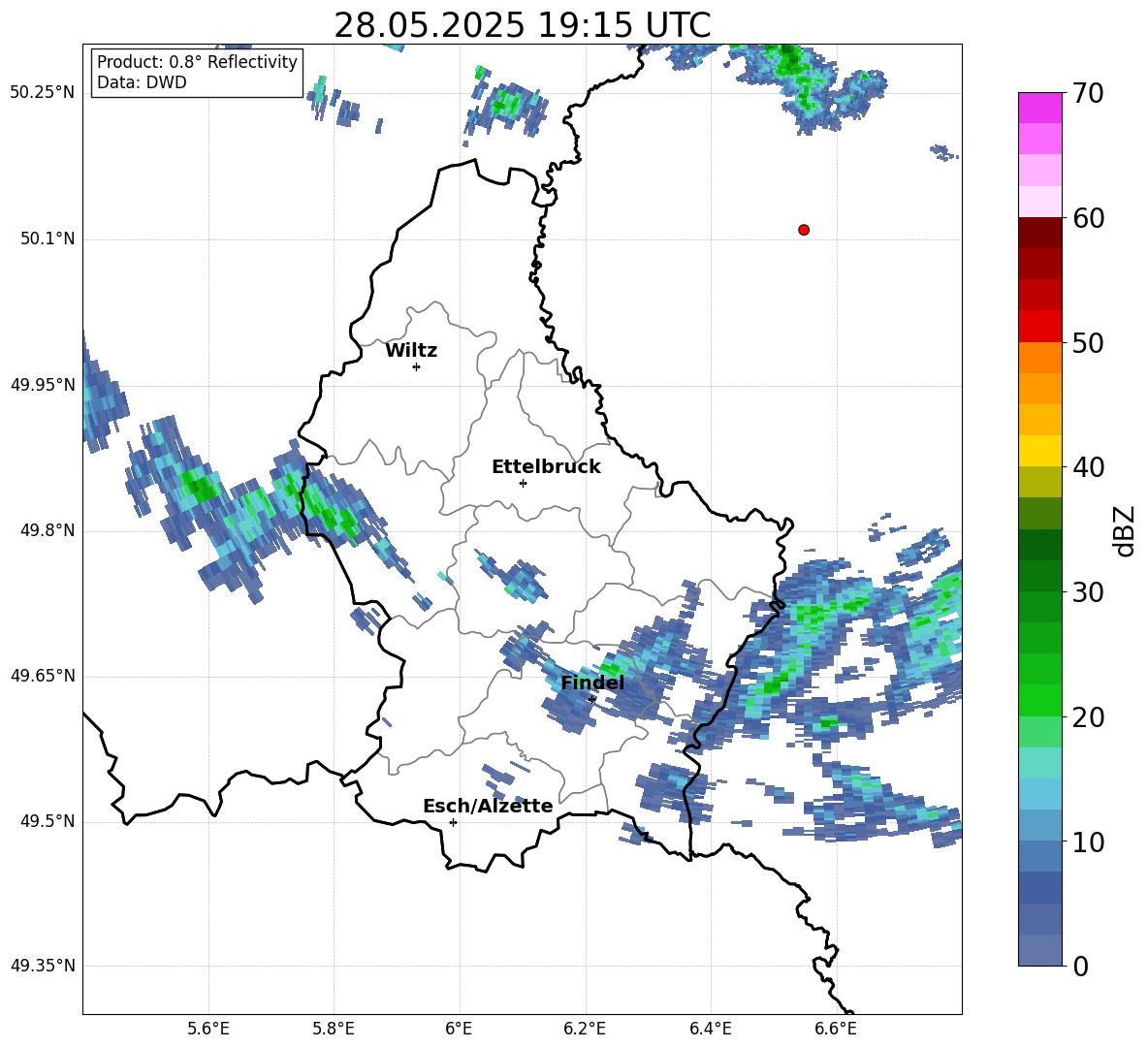Click the 30 tick on the colorbar

1088,592
